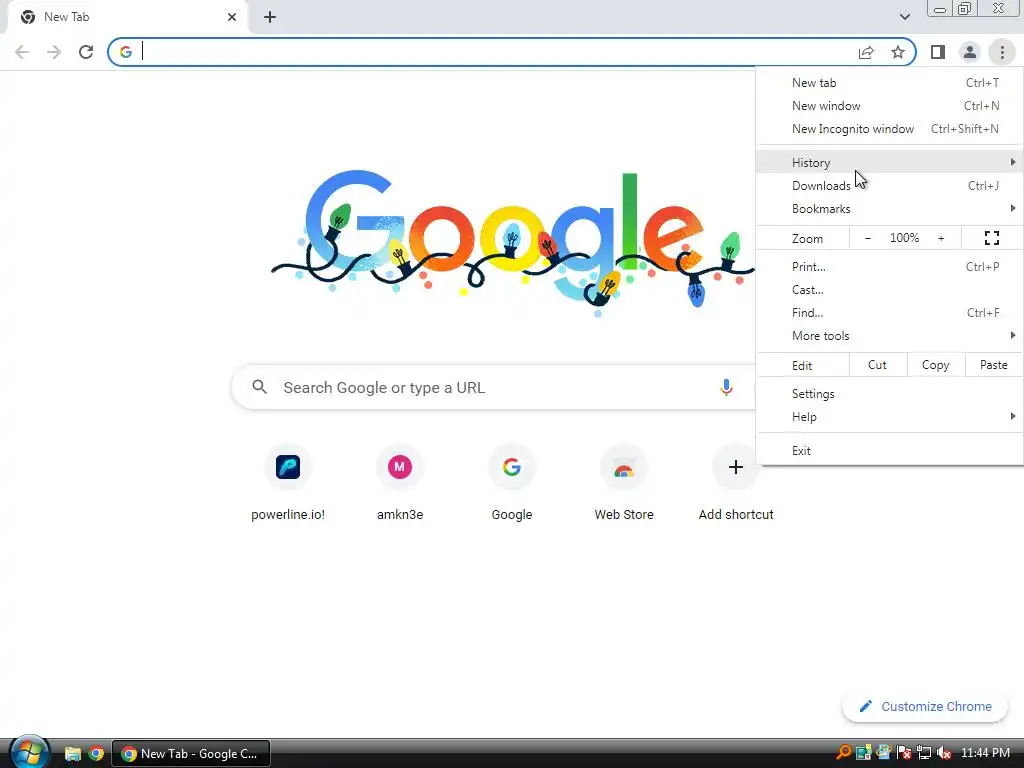
Task: Choose New Incognito window
Action: (x=889, y=129)
